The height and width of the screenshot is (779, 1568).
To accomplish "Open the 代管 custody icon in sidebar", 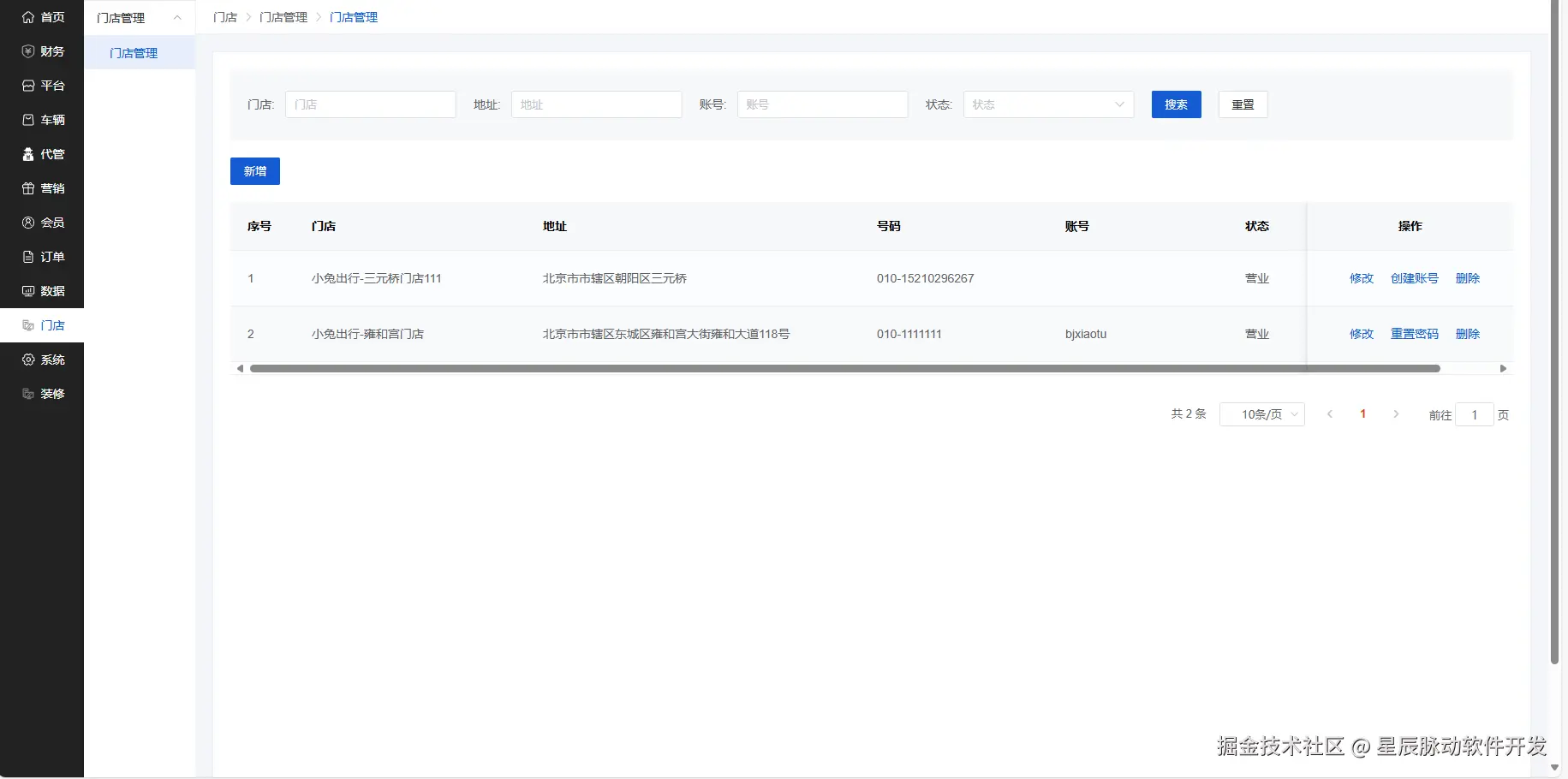I will click(x=28, y=154).
